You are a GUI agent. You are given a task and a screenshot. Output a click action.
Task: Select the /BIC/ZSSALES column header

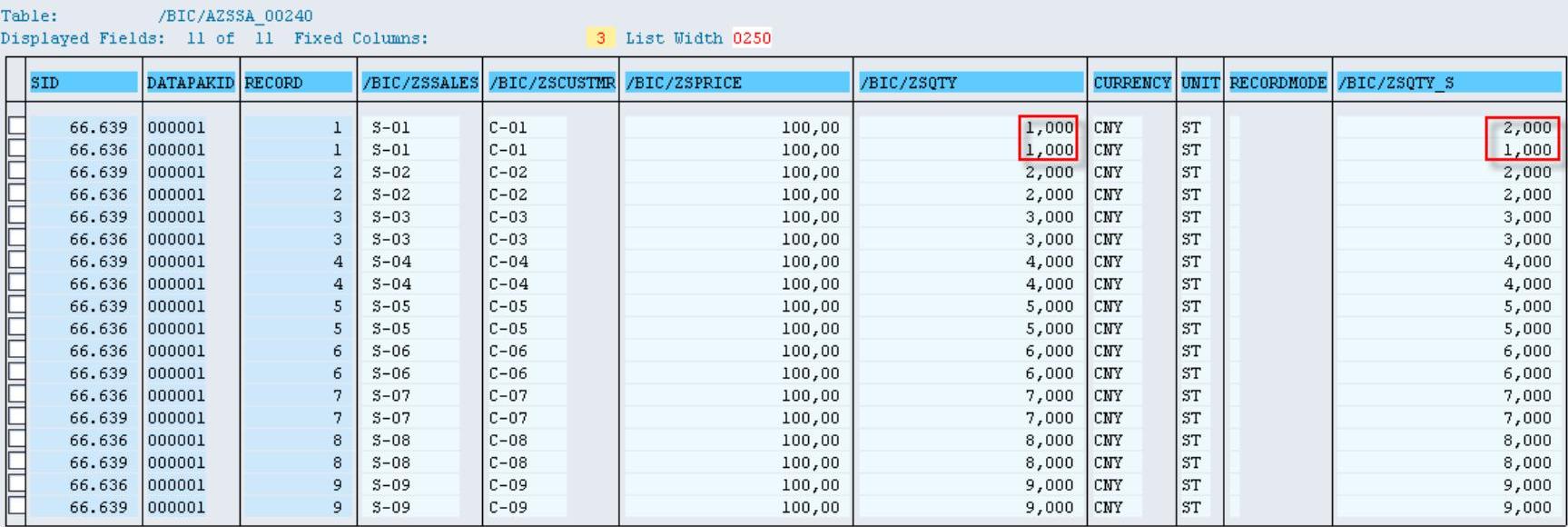[x=419, y=83]
